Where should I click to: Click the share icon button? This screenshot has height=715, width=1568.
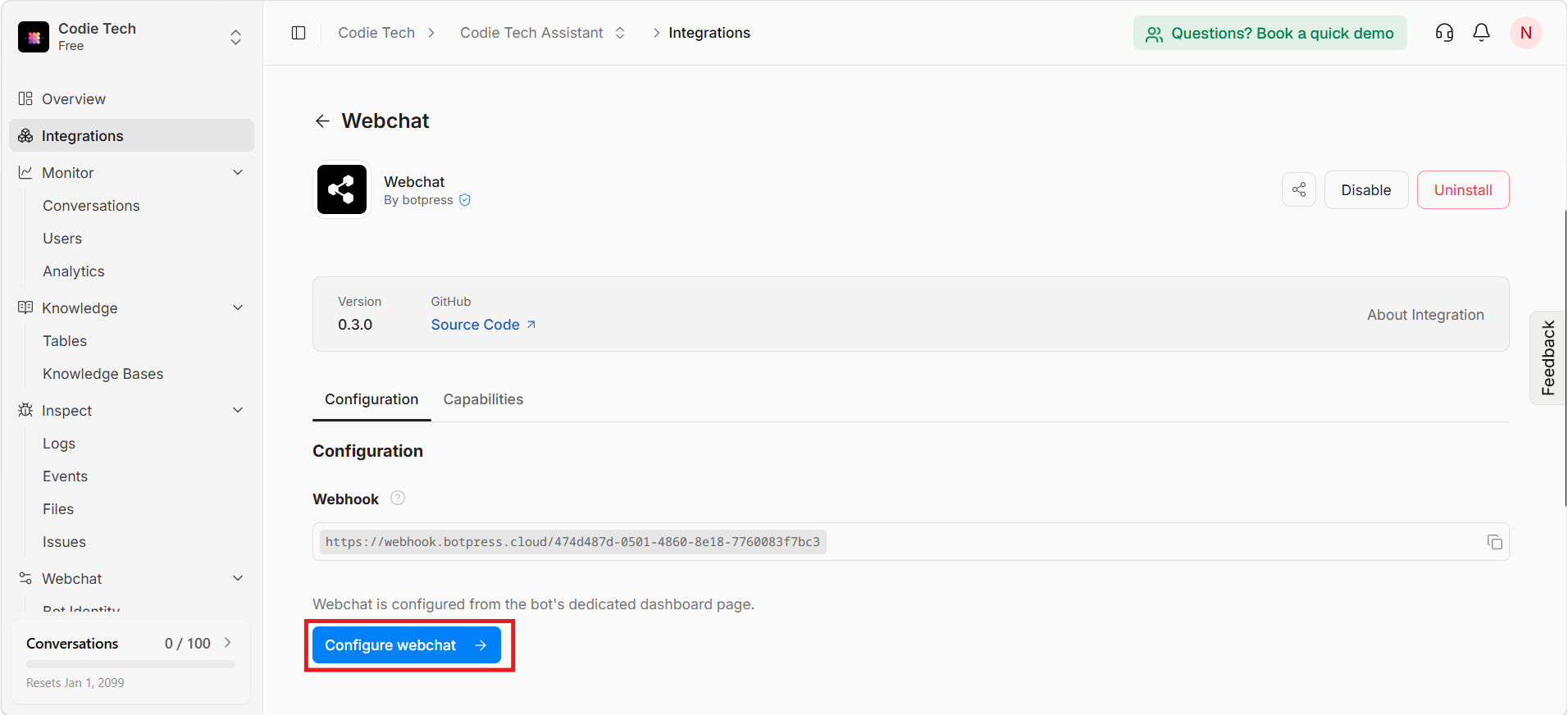tap(1299, 189)
